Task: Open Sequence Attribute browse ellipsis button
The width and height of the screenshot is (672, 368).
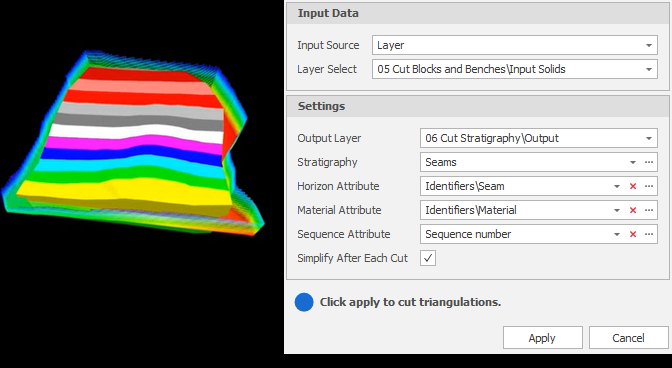Action: [x=649, y=234]
